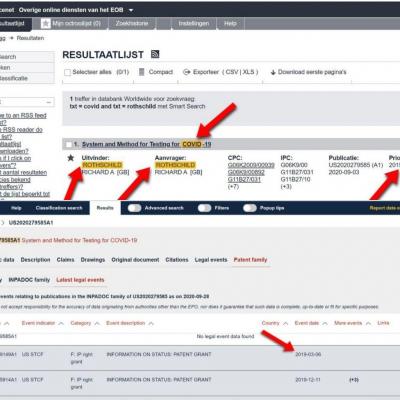Viewport: 400px width, 400px height.
Task: Select the Patent family tab
Action: click(250, 260)
